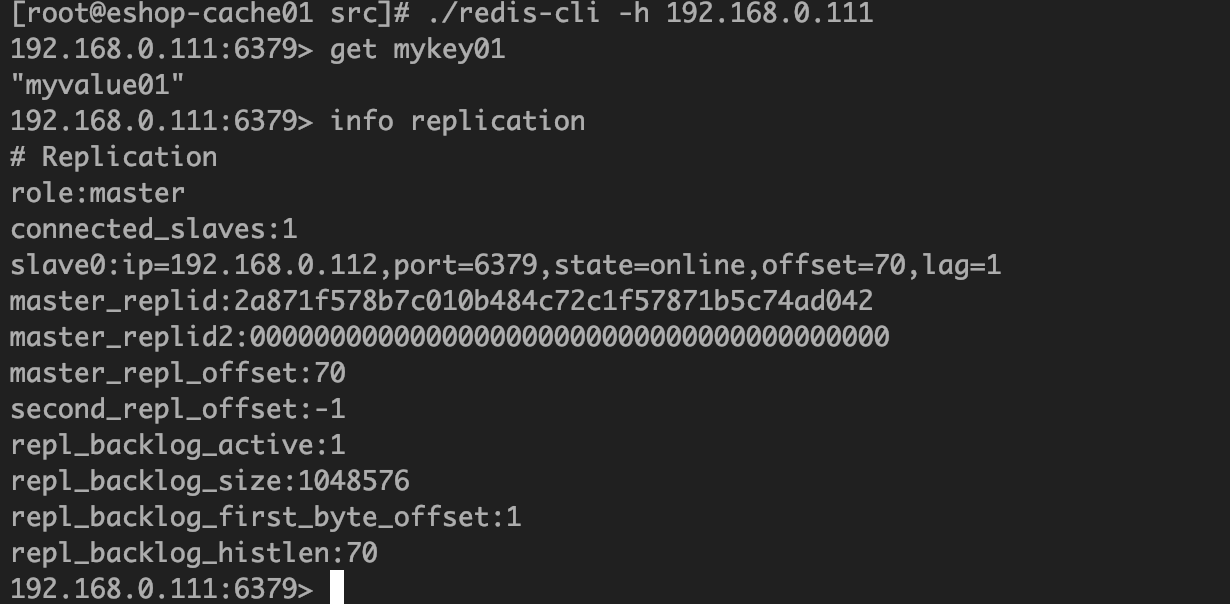The height and width of the screenshot is (604, 1230).
Task: Click the role:master line
Action: click(x=98, y=193)
